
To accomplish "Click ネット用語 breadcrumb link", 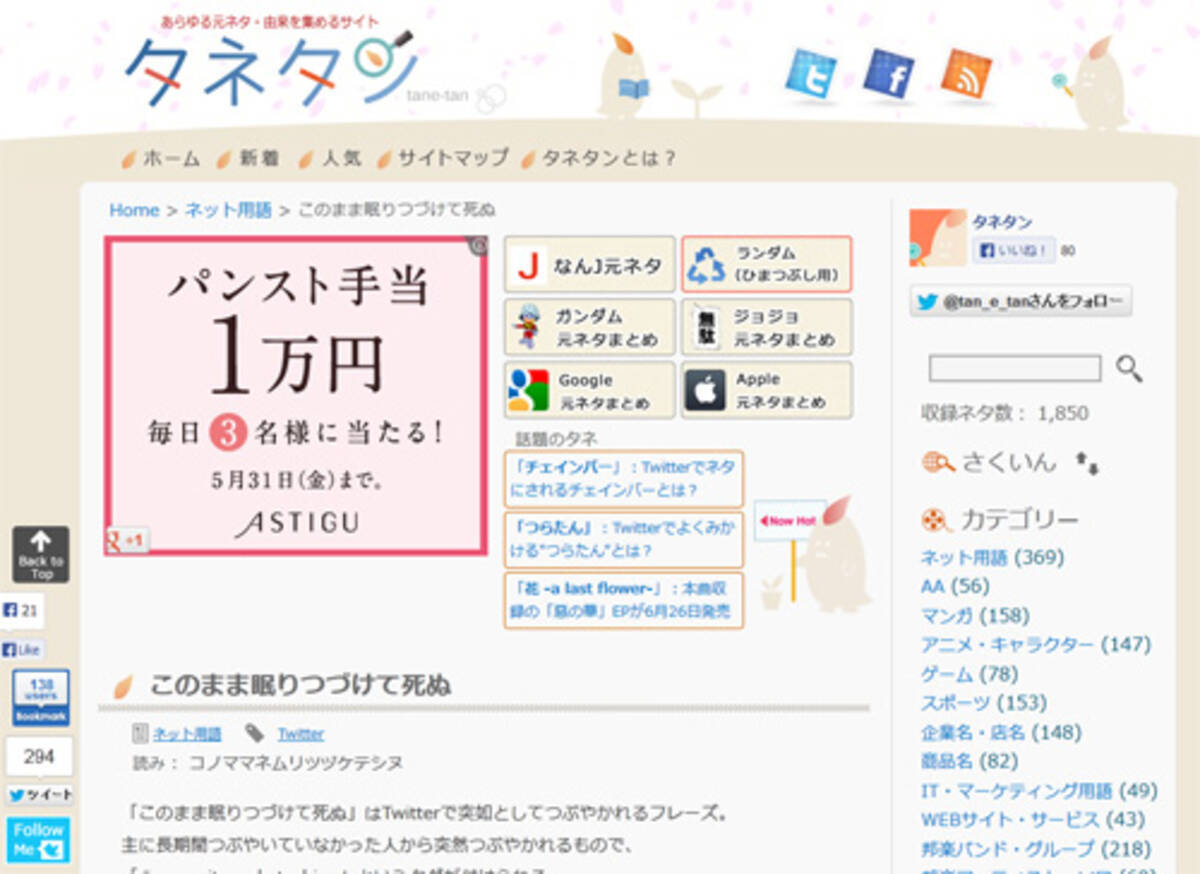I will (x=228, y=210).
